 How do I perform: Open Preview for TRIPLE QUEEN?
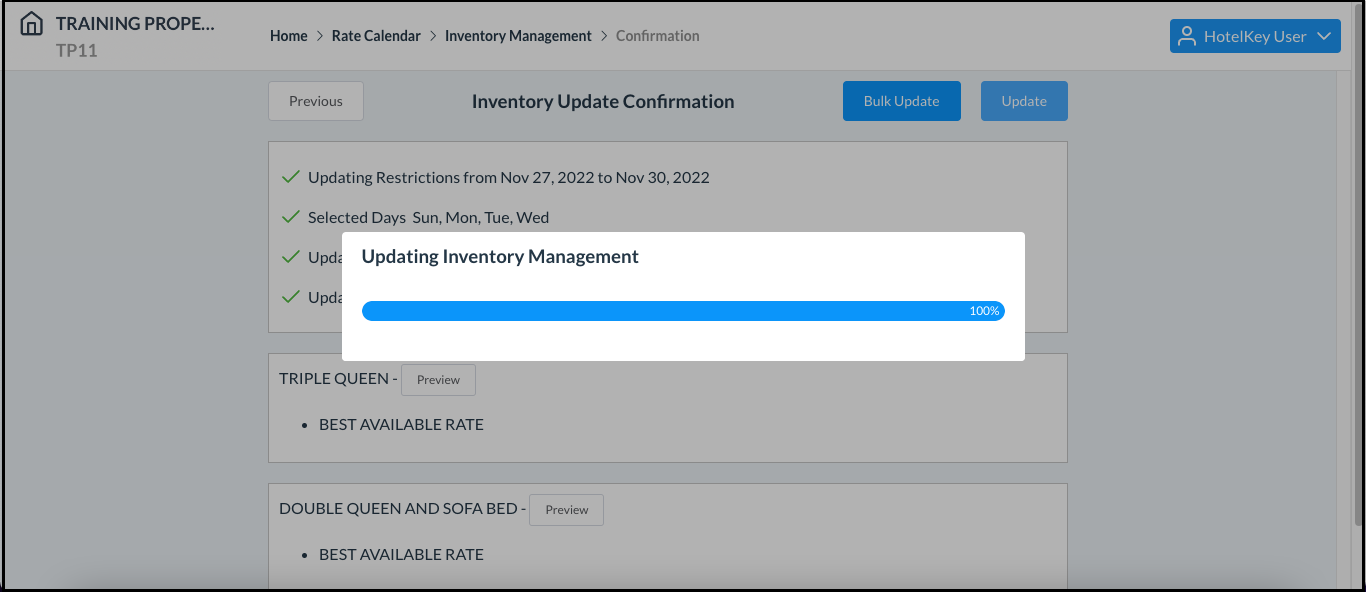(x=438, y=379)
